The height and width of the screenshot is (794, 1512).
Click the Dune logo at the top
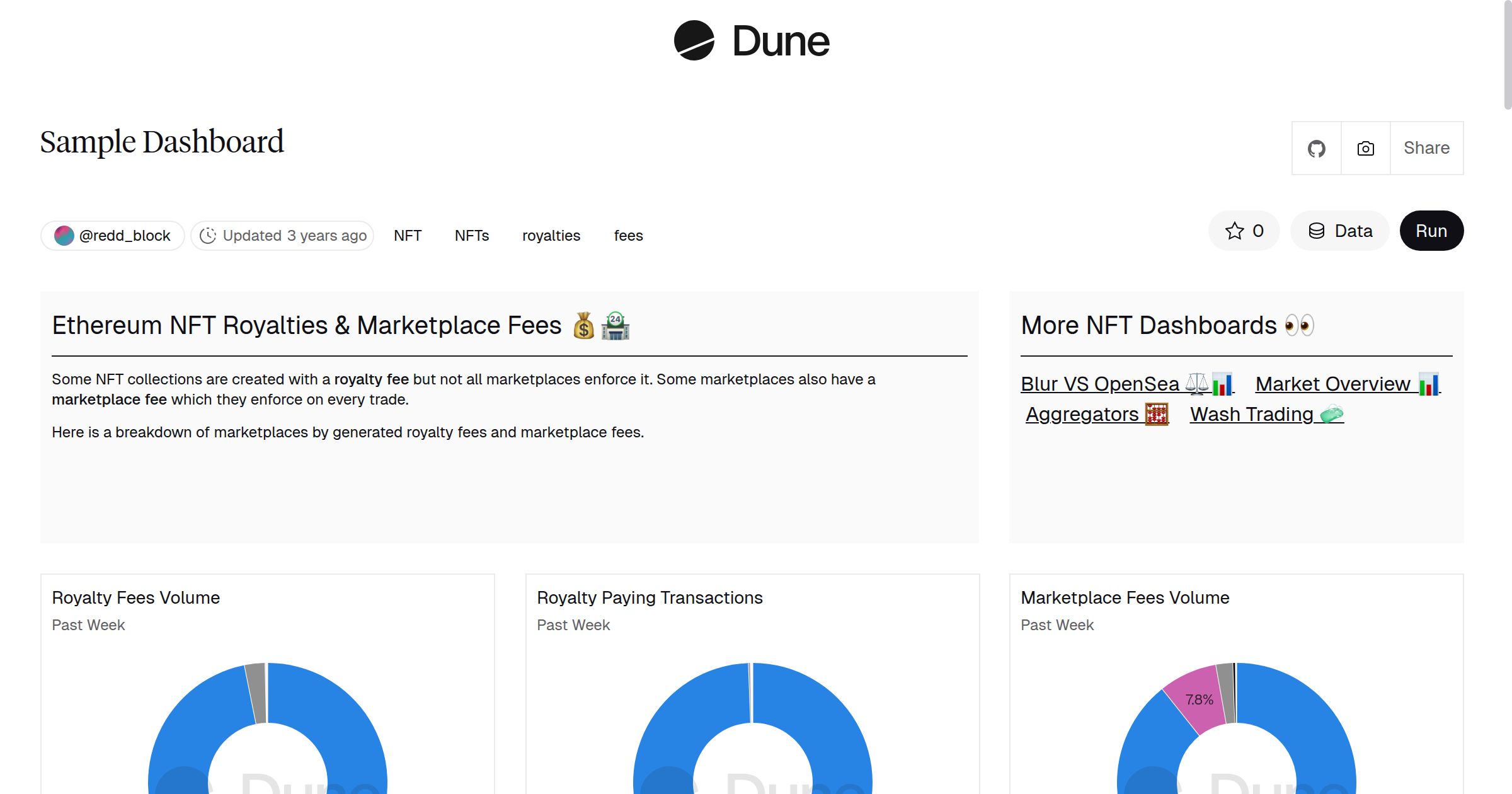[x=751, y=41]
